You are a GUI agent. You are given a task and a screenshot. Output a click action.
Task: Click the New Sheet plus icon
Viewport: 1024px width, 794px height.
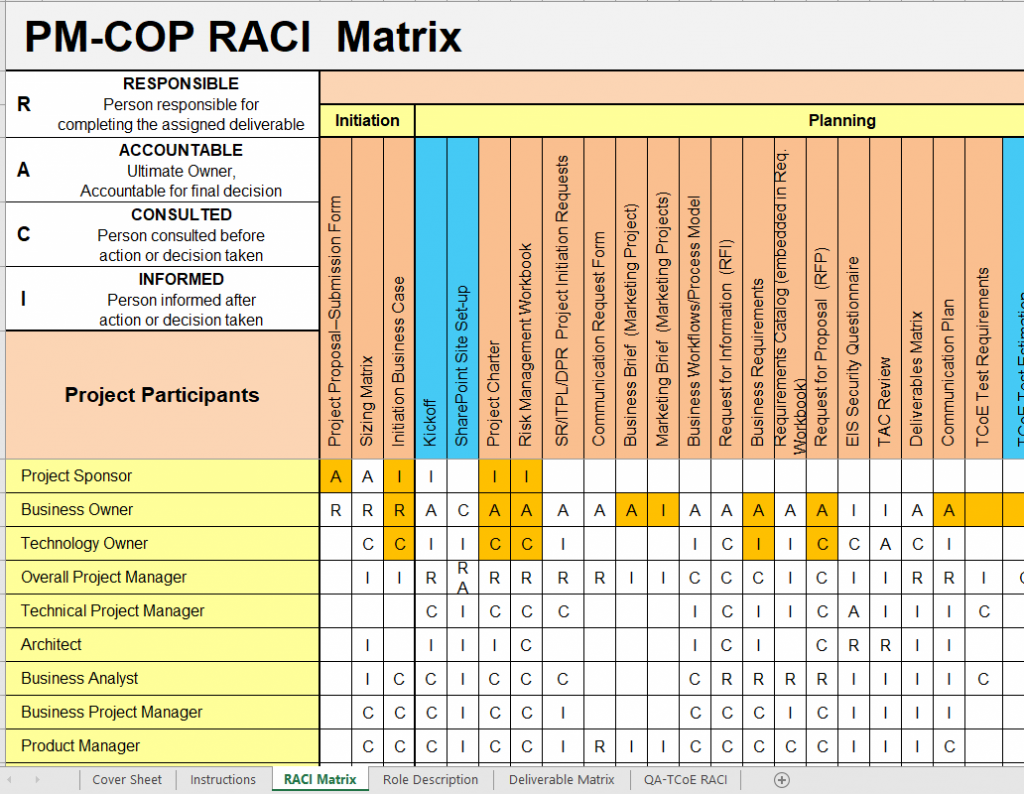tap(783, 779)
